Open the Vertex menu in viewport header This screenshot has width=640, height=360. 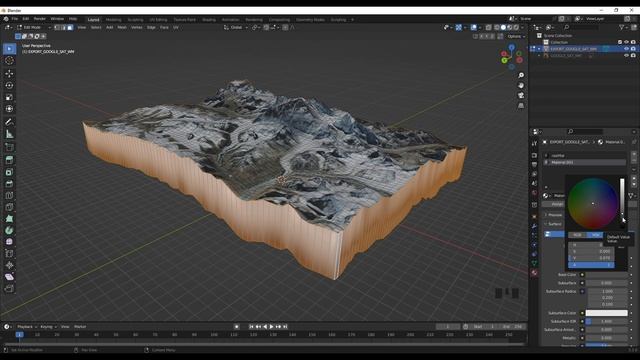[136, 27]
